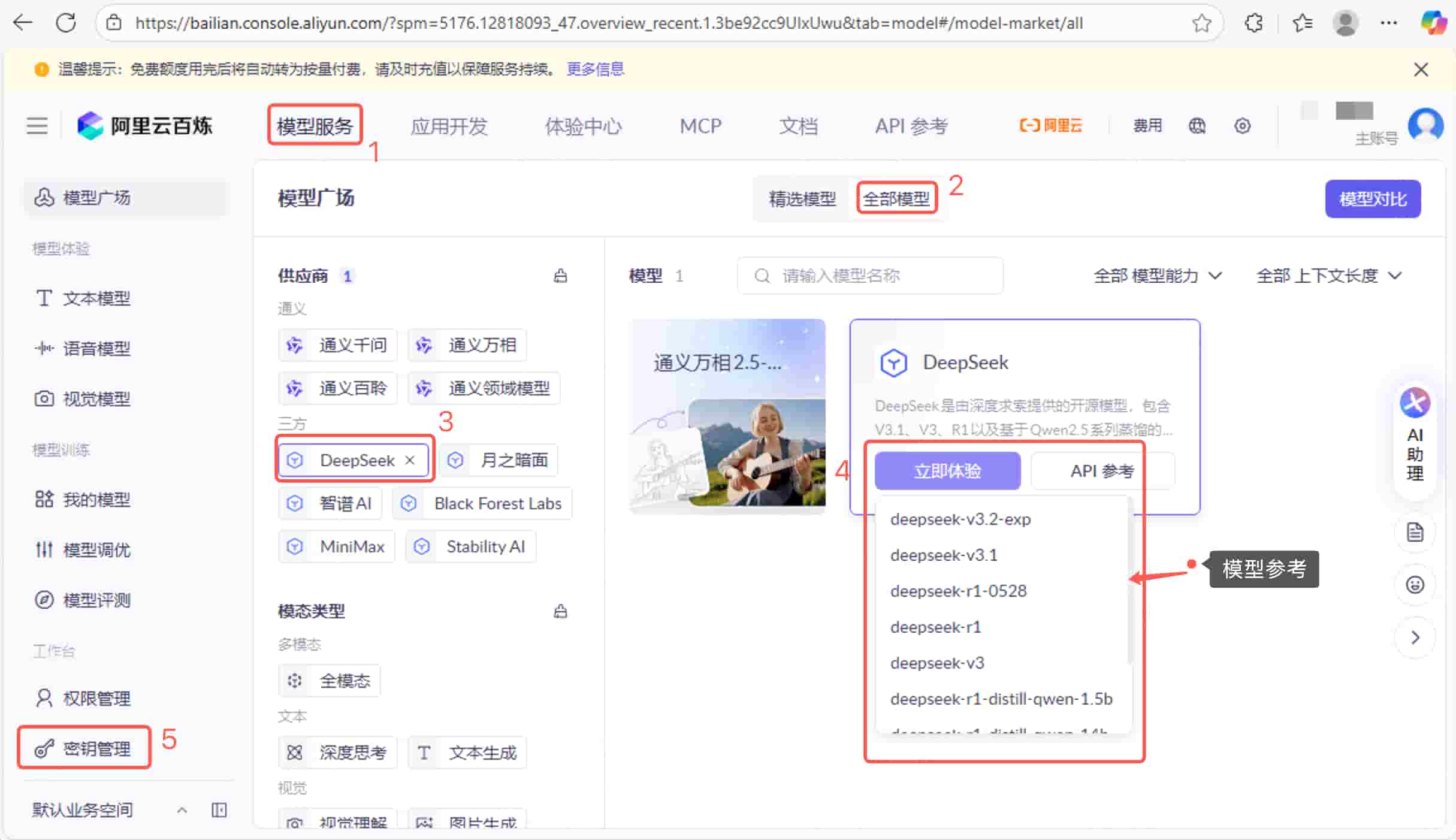This screenshot has width=1456, height=840.
Task: Click the smiley feedback icon
Action: 1415,584
